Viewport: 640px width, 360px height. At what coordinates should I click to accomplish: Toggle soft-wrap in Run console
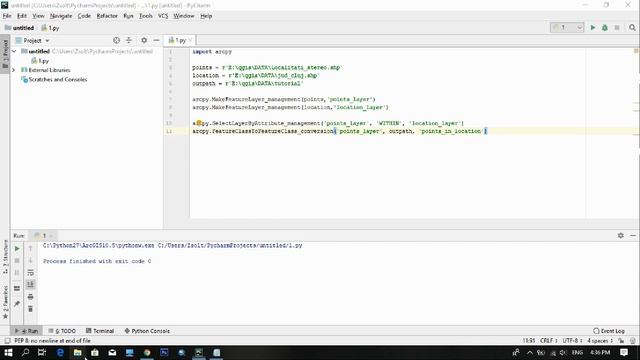30,273
